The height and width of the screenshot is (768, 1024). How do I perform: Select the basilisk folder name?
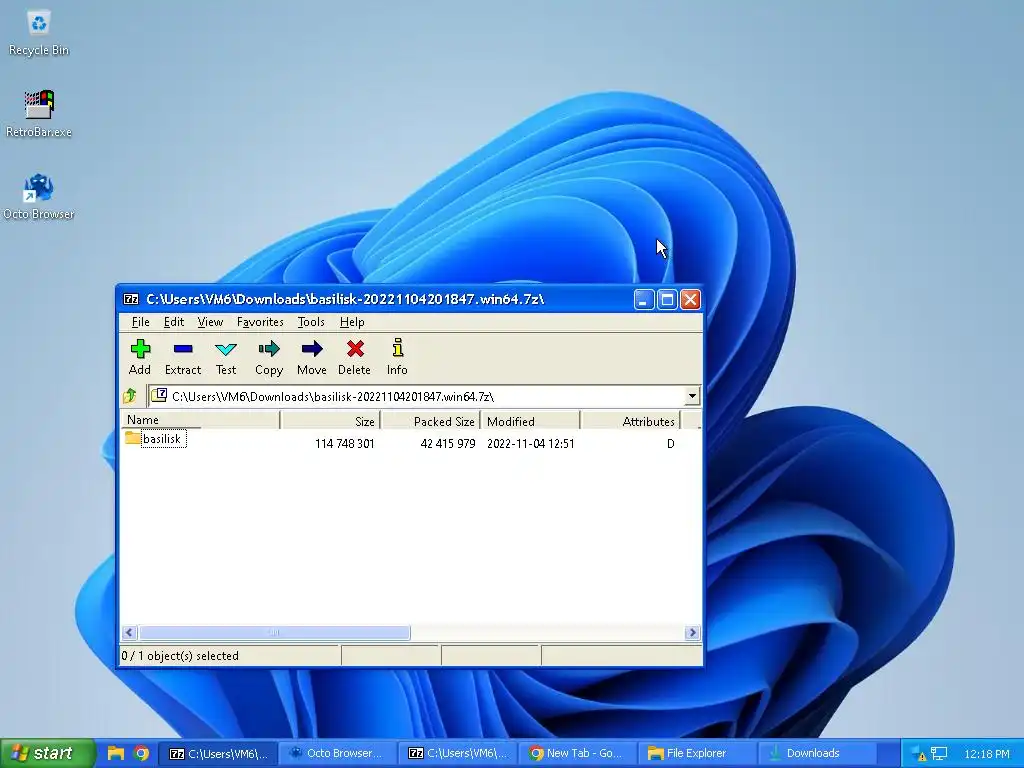coord(161,439)
